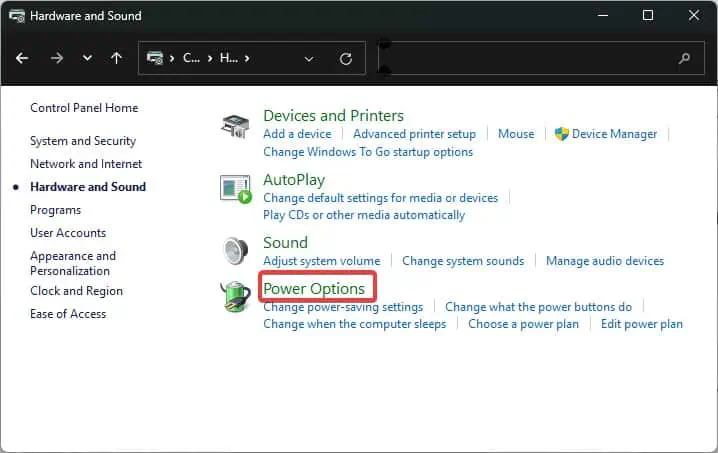Open the Power Options heading
Image resolution: width=718 pixels, height=453 pixels.
[314, 289]
